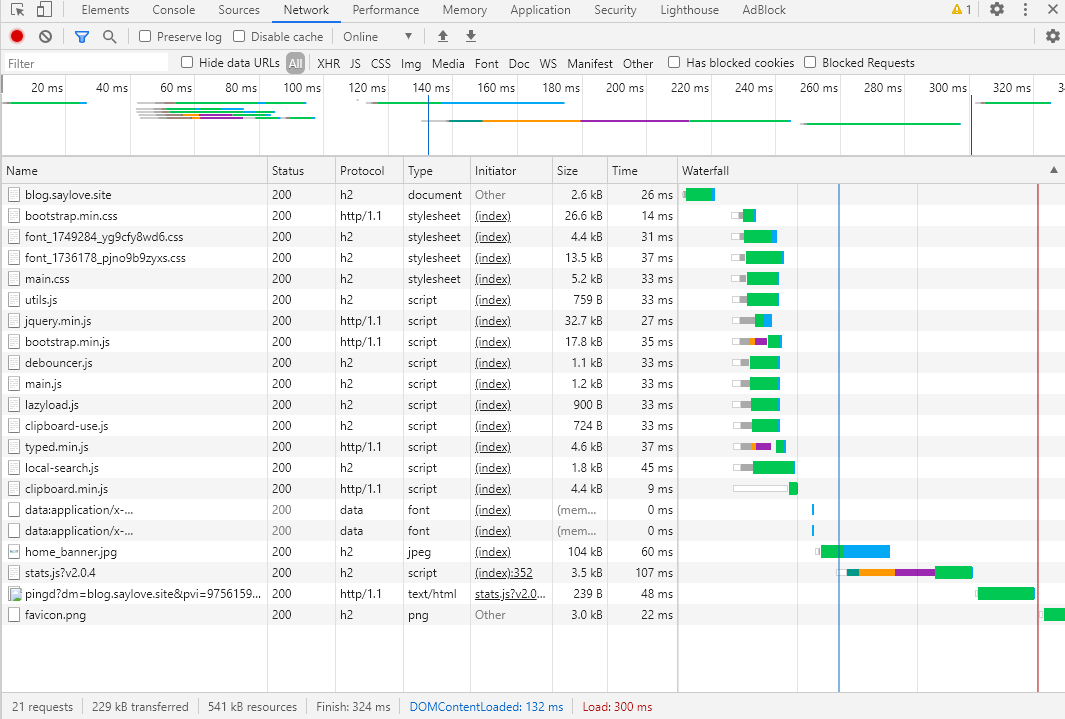This screenshot has height=719, width=1065.
Task: Open stats.js?v2.0... initiator link for pingd request
Action: pyautogui.click(x=509, y=594)
